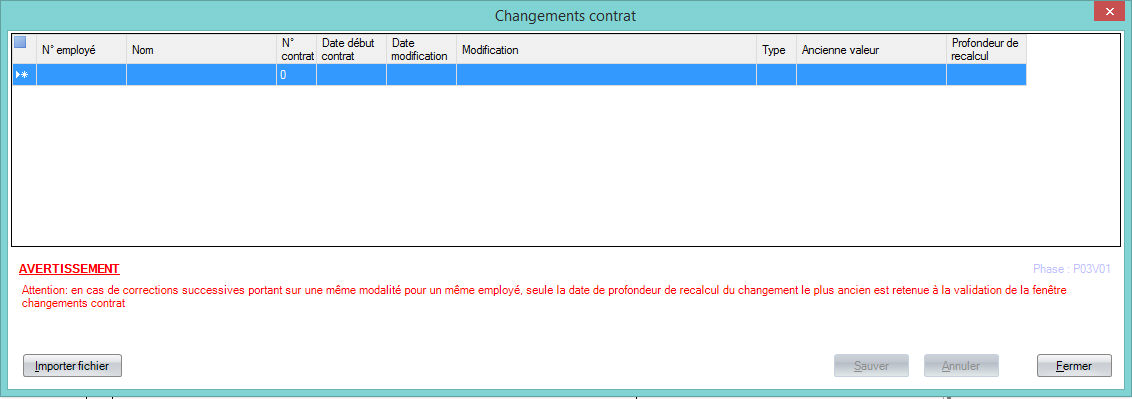This screenshot has width=1132, height=399.
Task: Click the N° contrat column header
Action: [297, 50]
